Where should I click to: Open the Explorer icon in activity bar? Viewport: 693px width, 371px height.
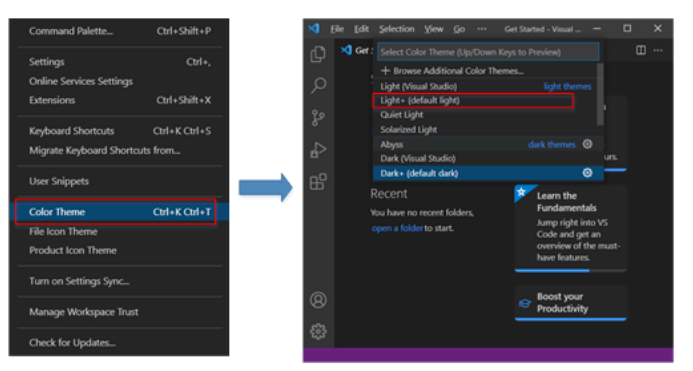[318, 54]
